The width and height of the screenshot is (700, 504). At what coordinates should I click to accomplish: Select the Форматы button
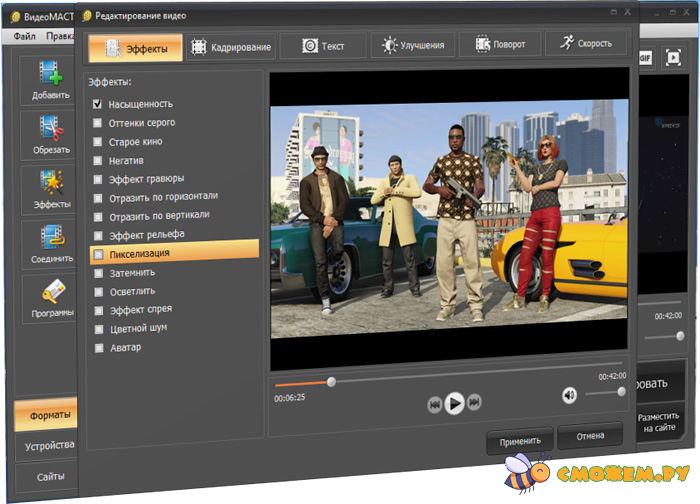(x=46, y=415)
